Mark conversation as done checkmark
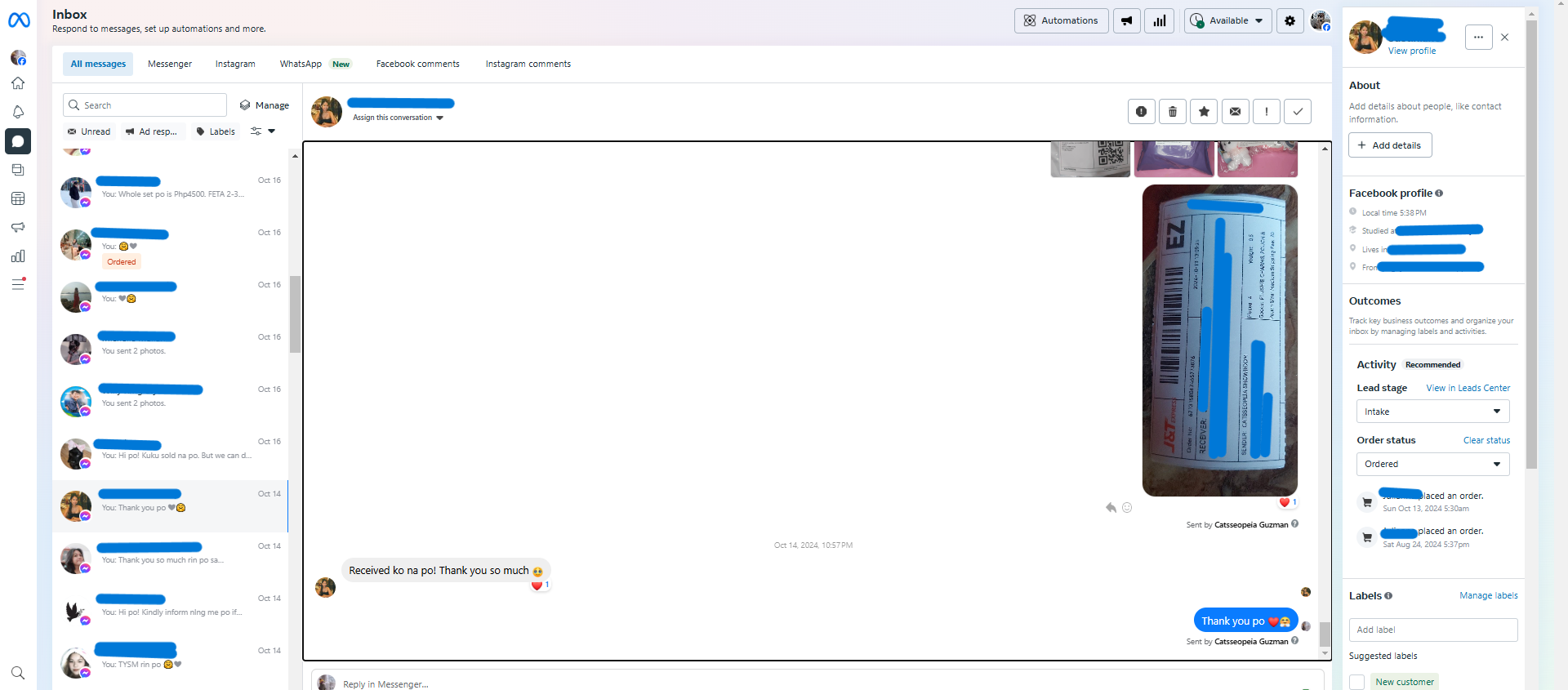The height and width of the screenshot is (690, 1568). click(1298, 112)
